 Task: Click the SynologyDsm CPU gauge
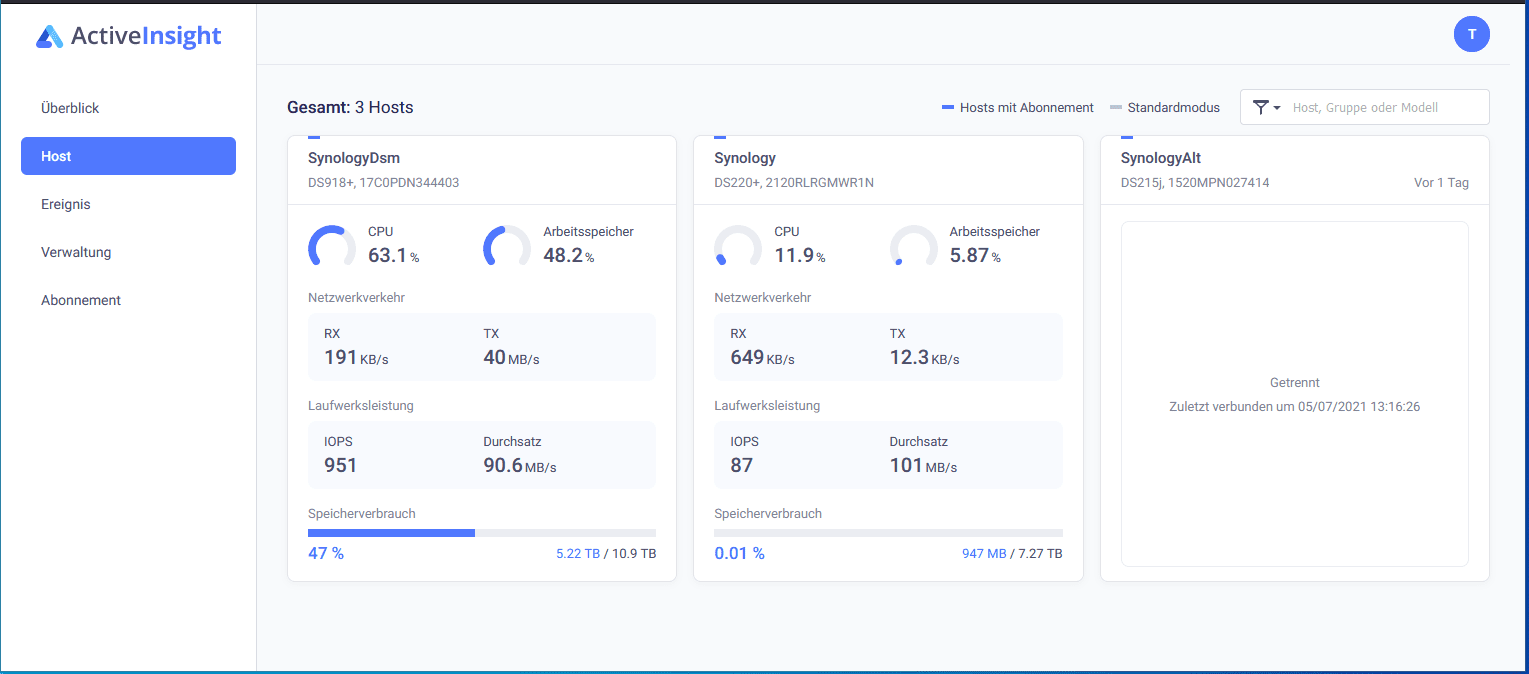[332, 248]
